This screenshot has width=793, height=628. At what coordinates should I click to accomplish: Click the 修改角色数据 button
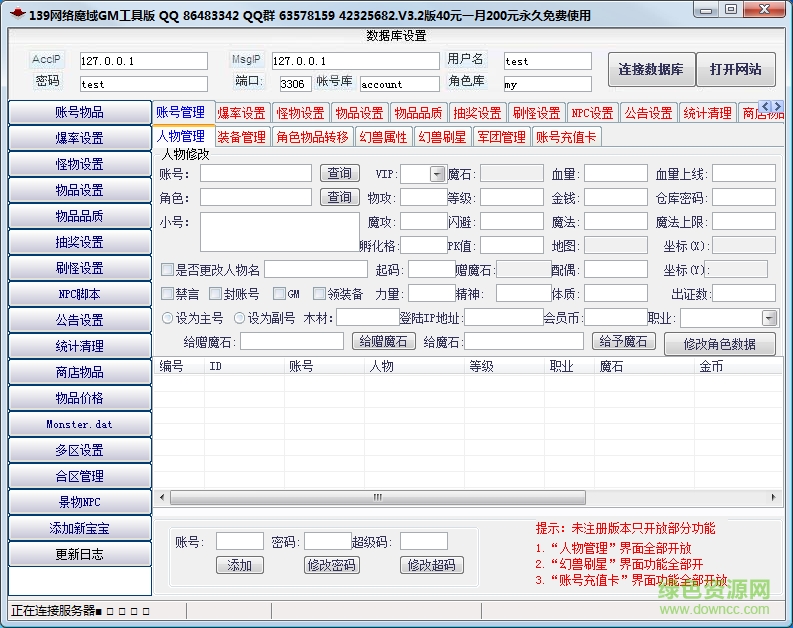(720, 344)
